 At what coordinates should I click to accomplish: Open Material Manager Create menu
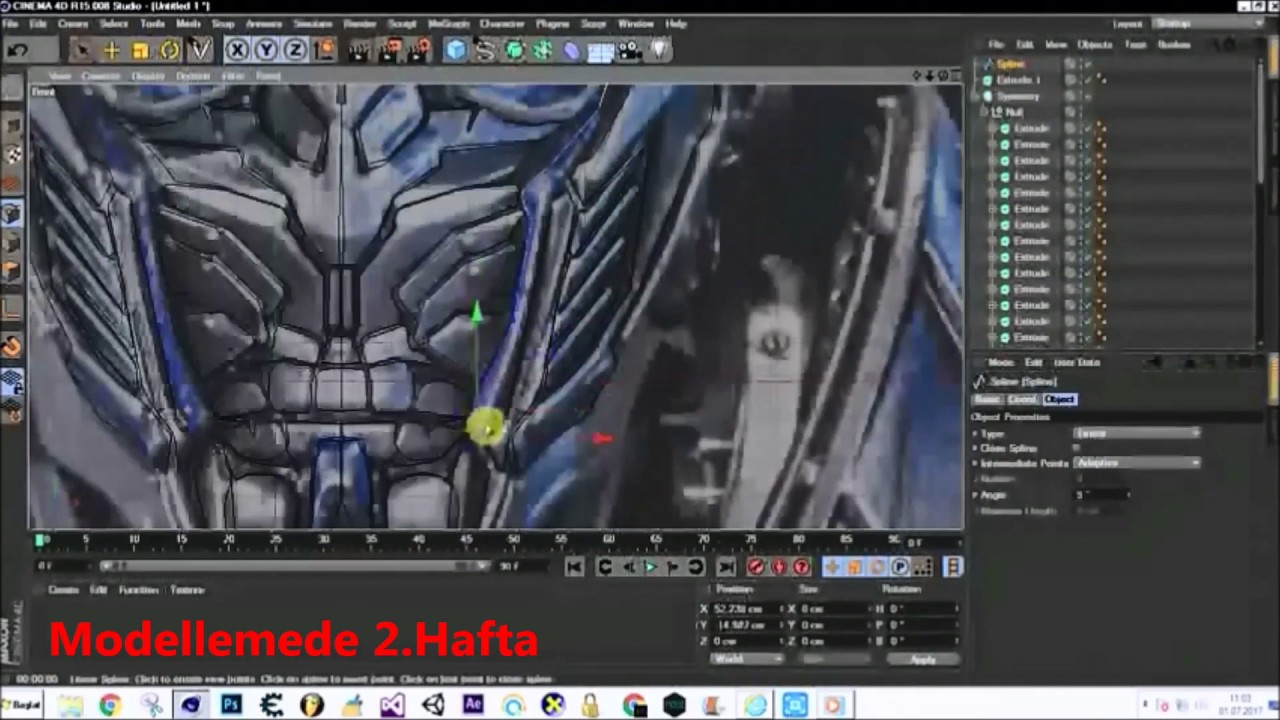(63, 590)
